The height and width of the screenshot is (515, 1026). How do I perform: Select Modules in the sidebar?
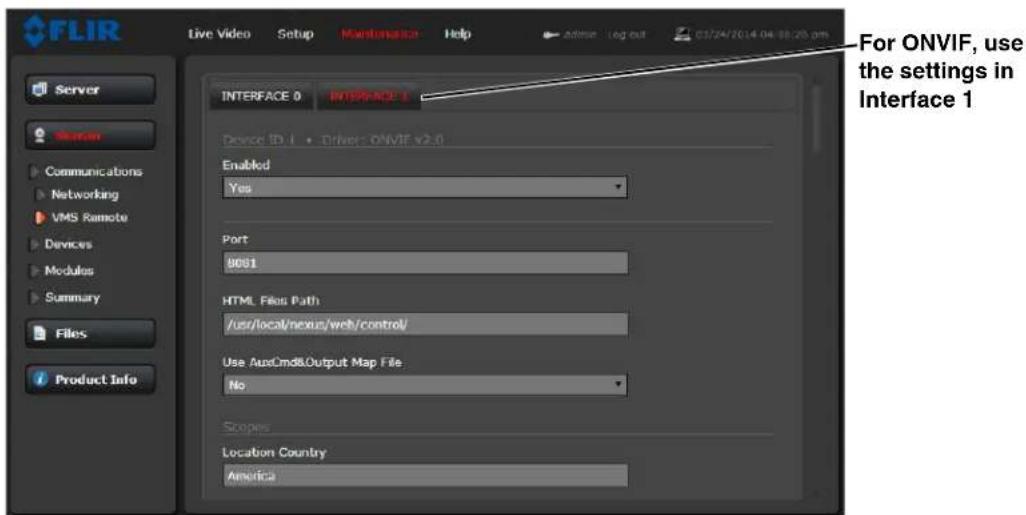pos(69,270)
